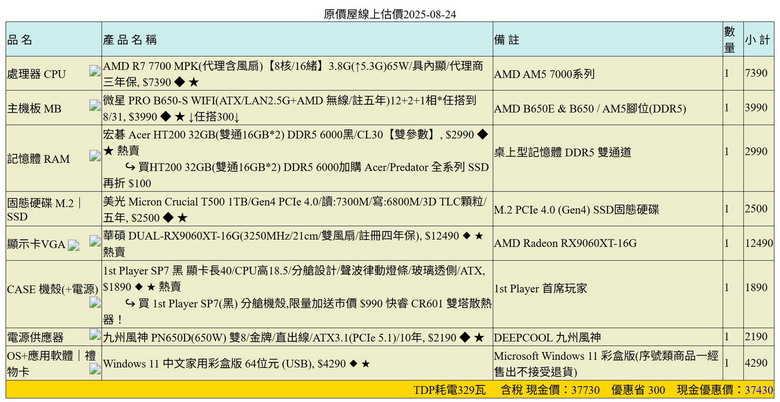The height and width of the screenshot is (402, 780).
Task: Click the 桌上型記憶體 DDR5 雙通道 note
Action: [x=563, y=152]
